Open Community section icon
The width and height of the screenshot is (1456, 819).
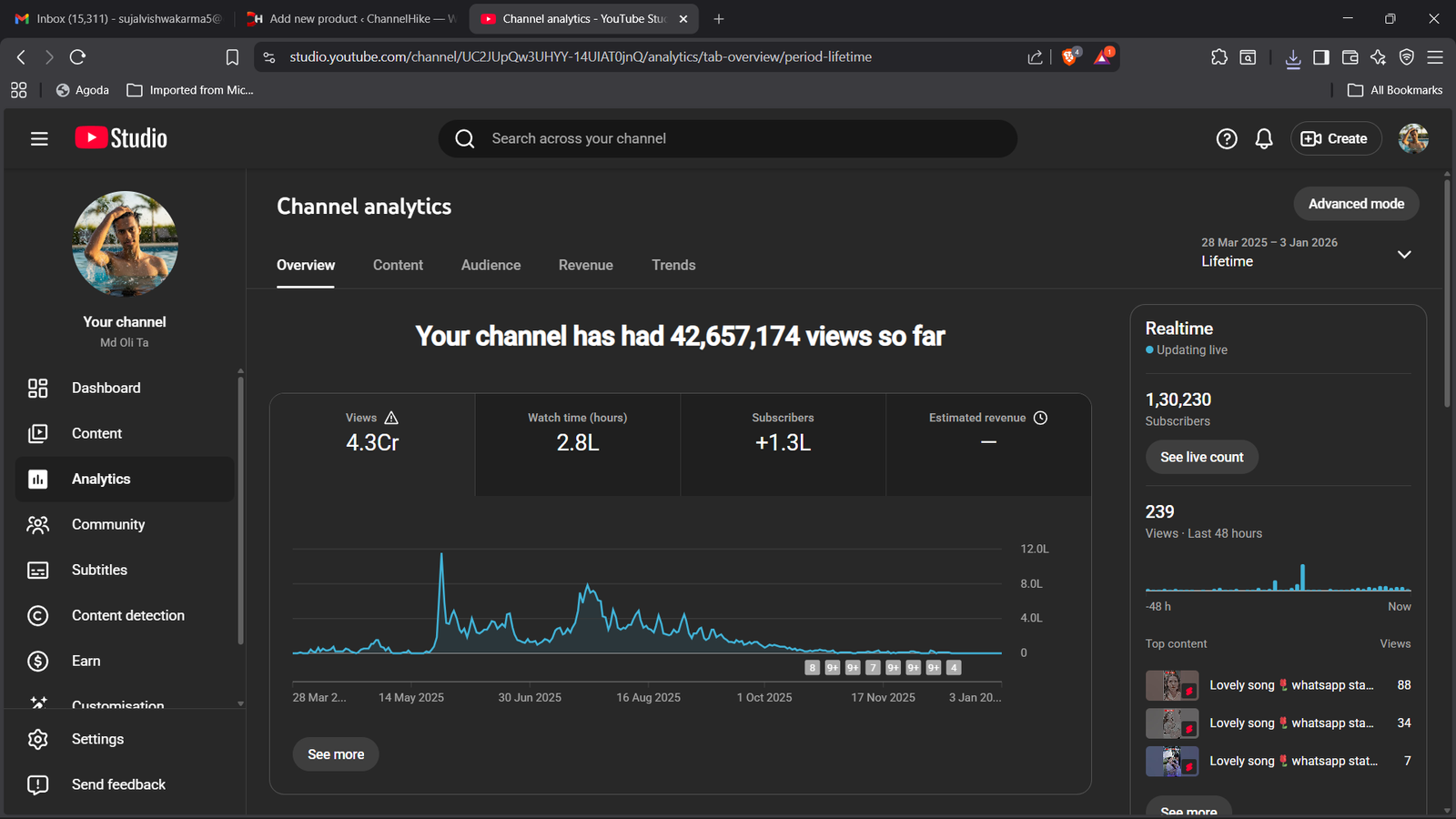click(37, 524)
